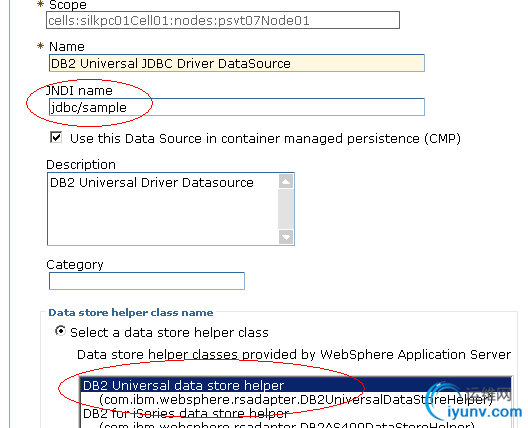Viewport: 528px width, 428px height.
Task: Click inside the Description text area
Action: (x=163, y=209)
